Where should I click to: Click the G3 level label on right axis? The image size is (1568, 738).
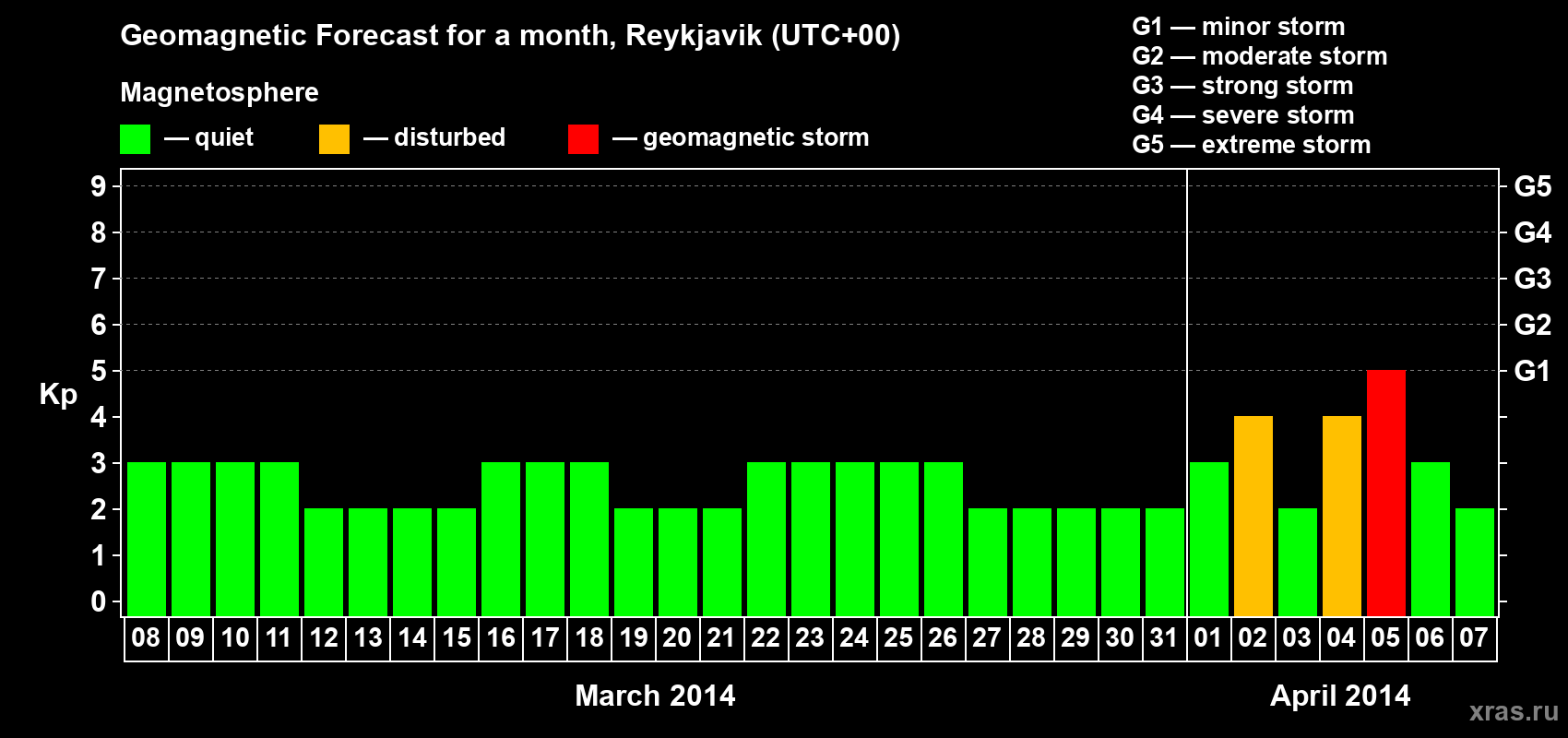(x=1532, y=279)
